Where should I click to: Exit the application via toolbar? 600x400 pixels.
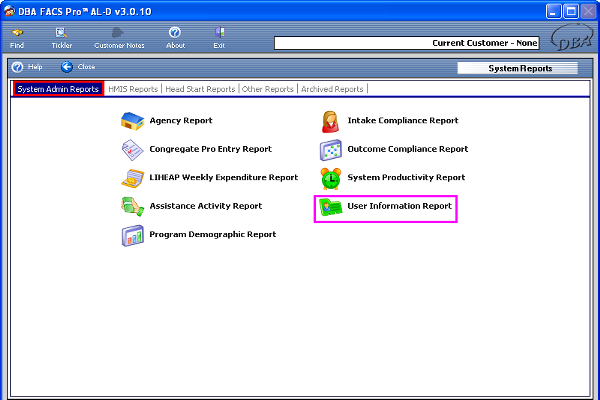click(x=219, y=38)
